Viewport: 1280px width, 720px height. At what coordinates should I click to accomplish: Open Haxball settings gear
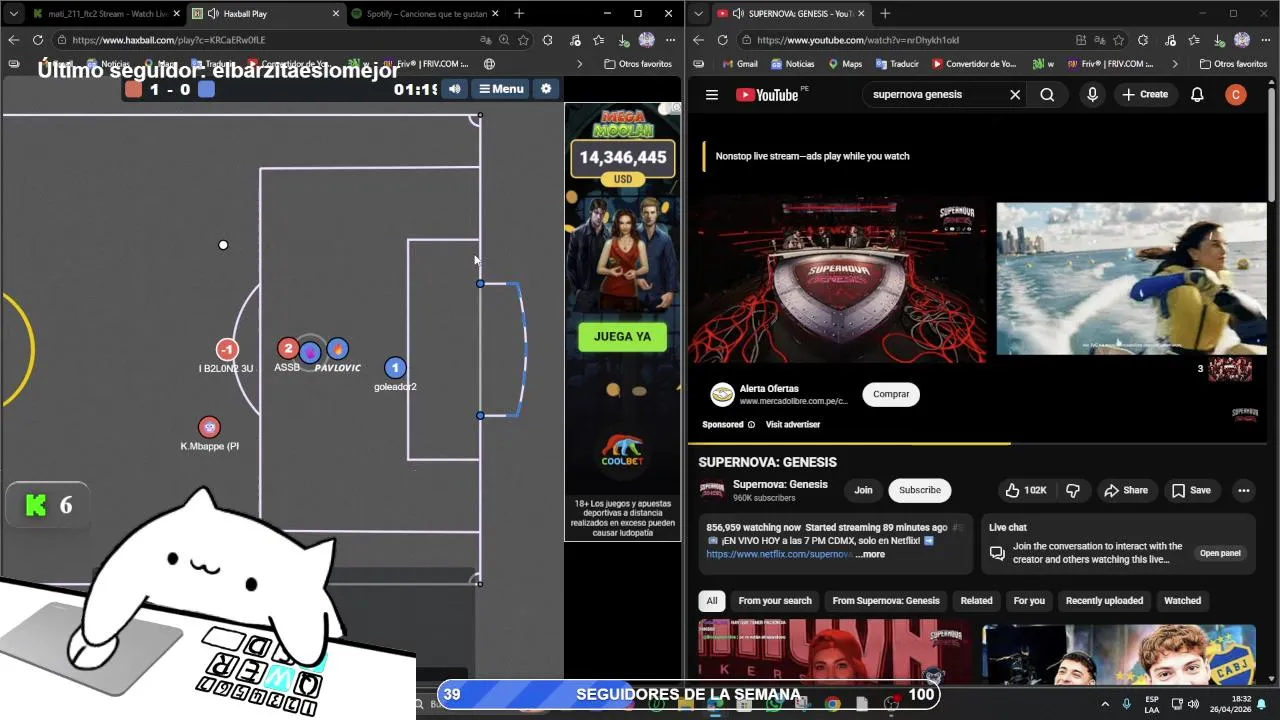click(x=546, y=89)
